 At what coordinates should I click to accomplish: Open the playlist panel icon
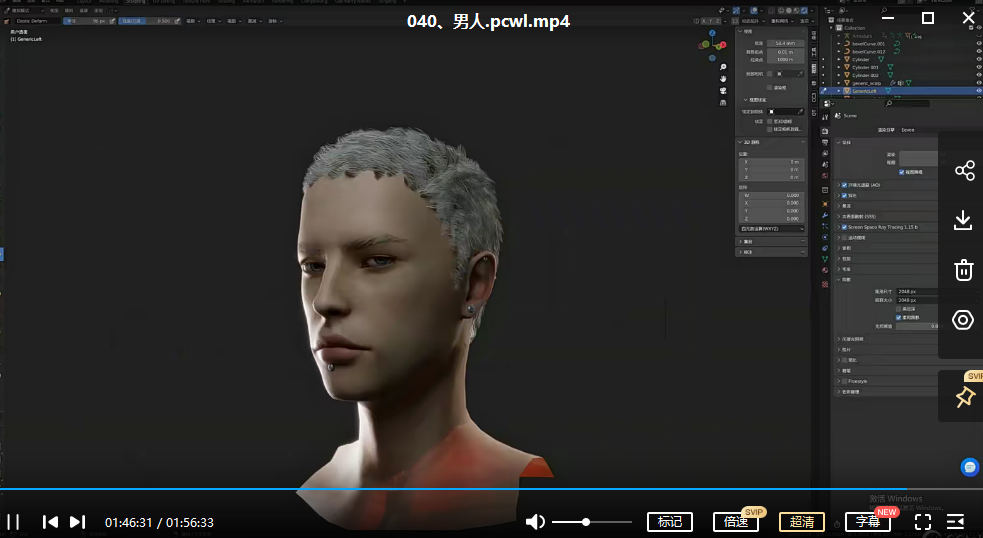point(955,522)
